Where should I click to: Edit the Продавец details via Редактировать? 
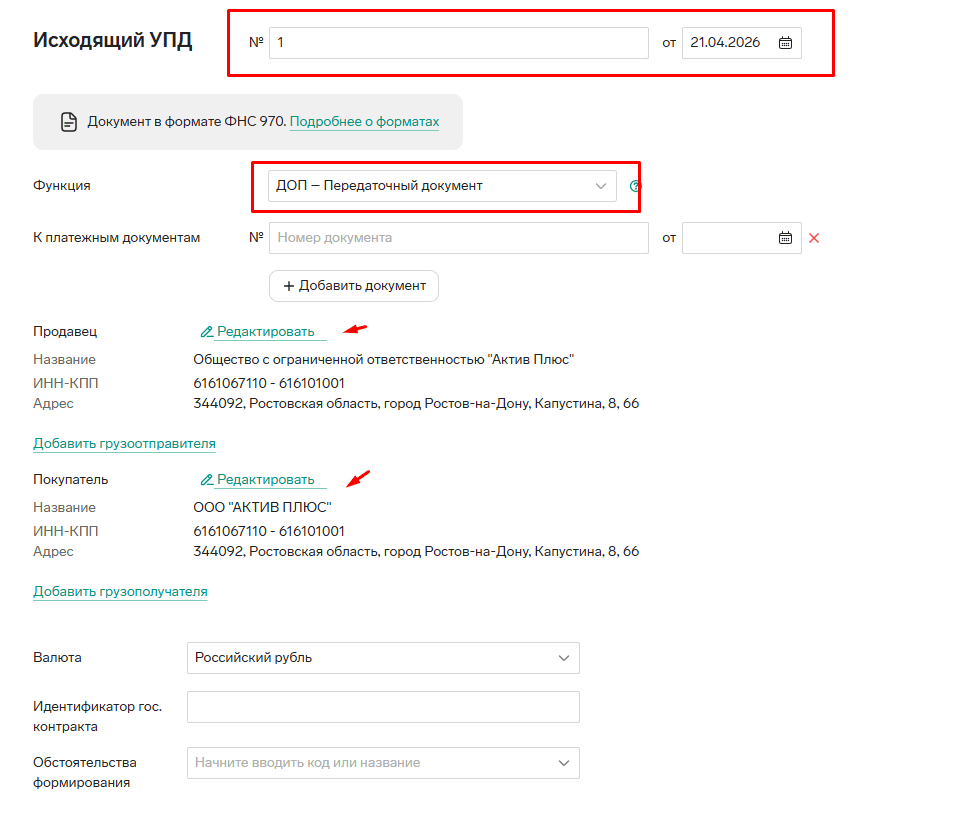(x=264, y=332)
